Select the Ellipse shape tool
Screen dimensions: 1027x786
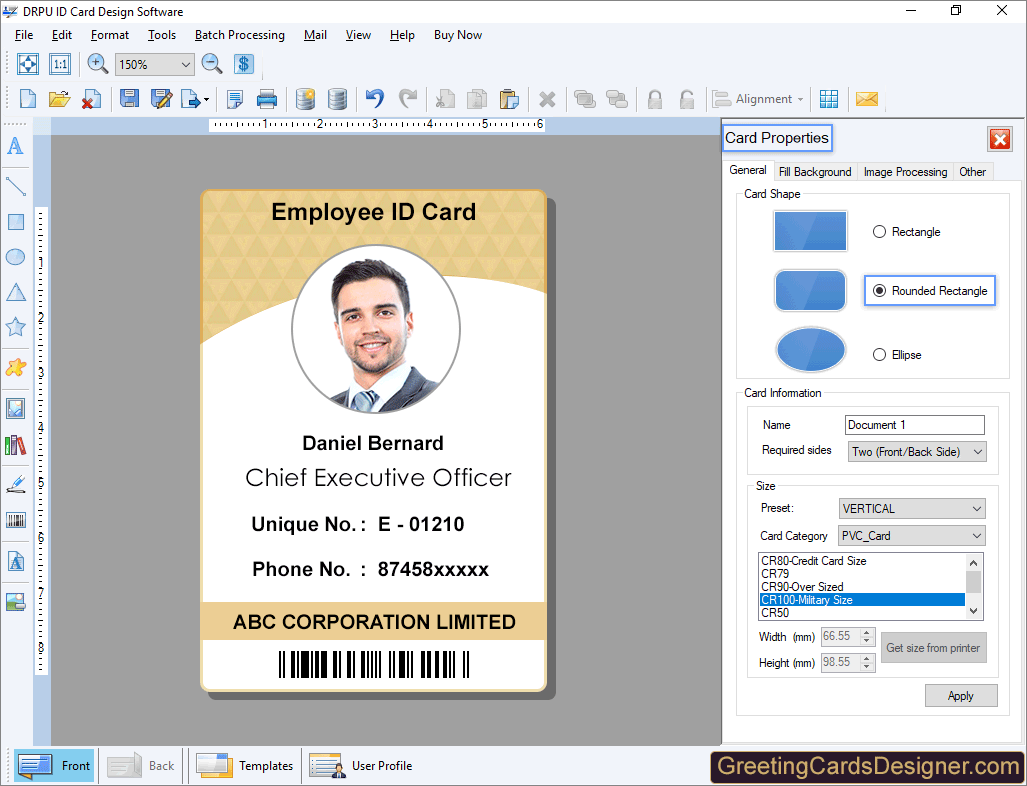[15, 257]
